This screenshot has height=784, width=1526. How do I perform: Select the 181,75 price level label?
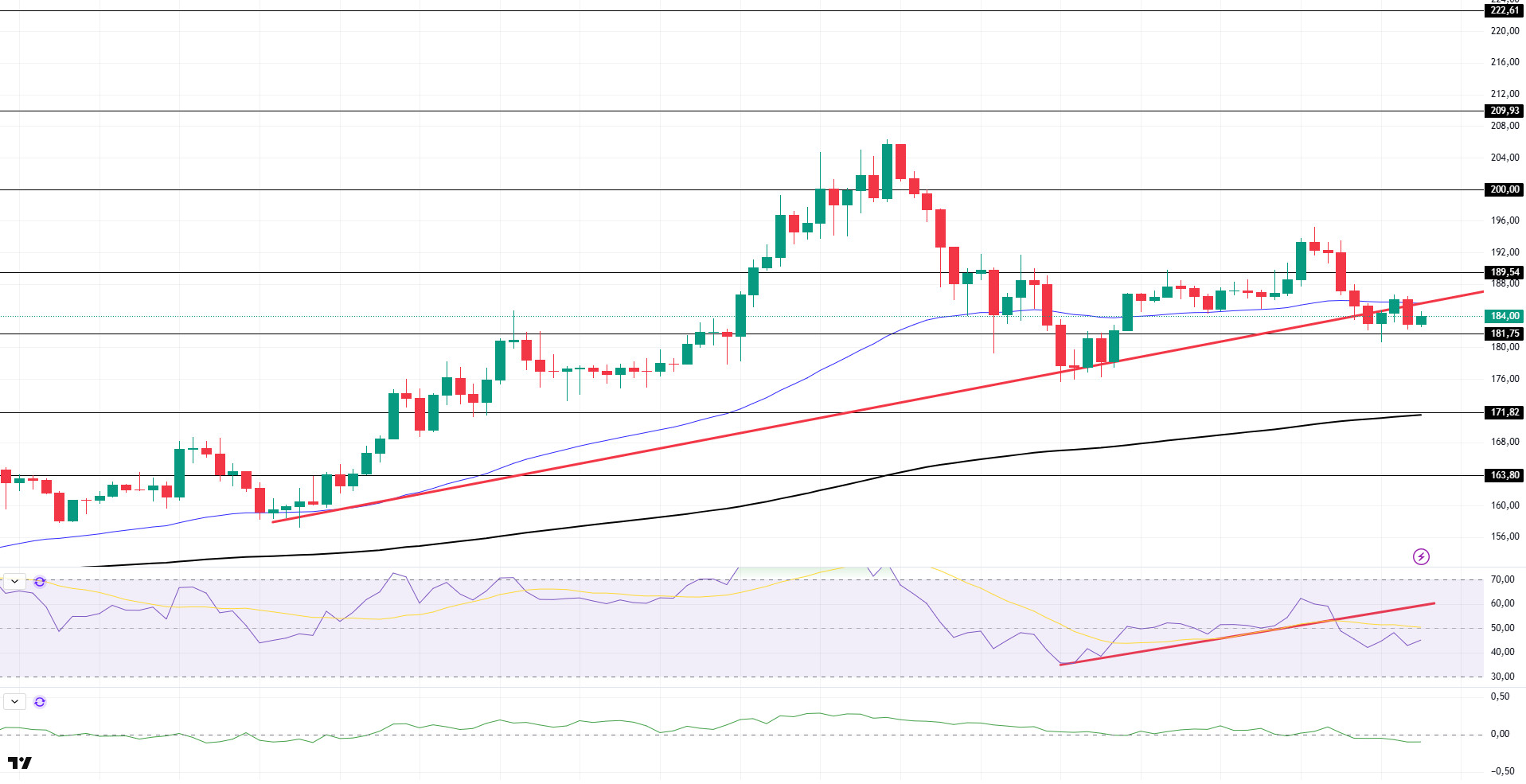(1505, 333)
